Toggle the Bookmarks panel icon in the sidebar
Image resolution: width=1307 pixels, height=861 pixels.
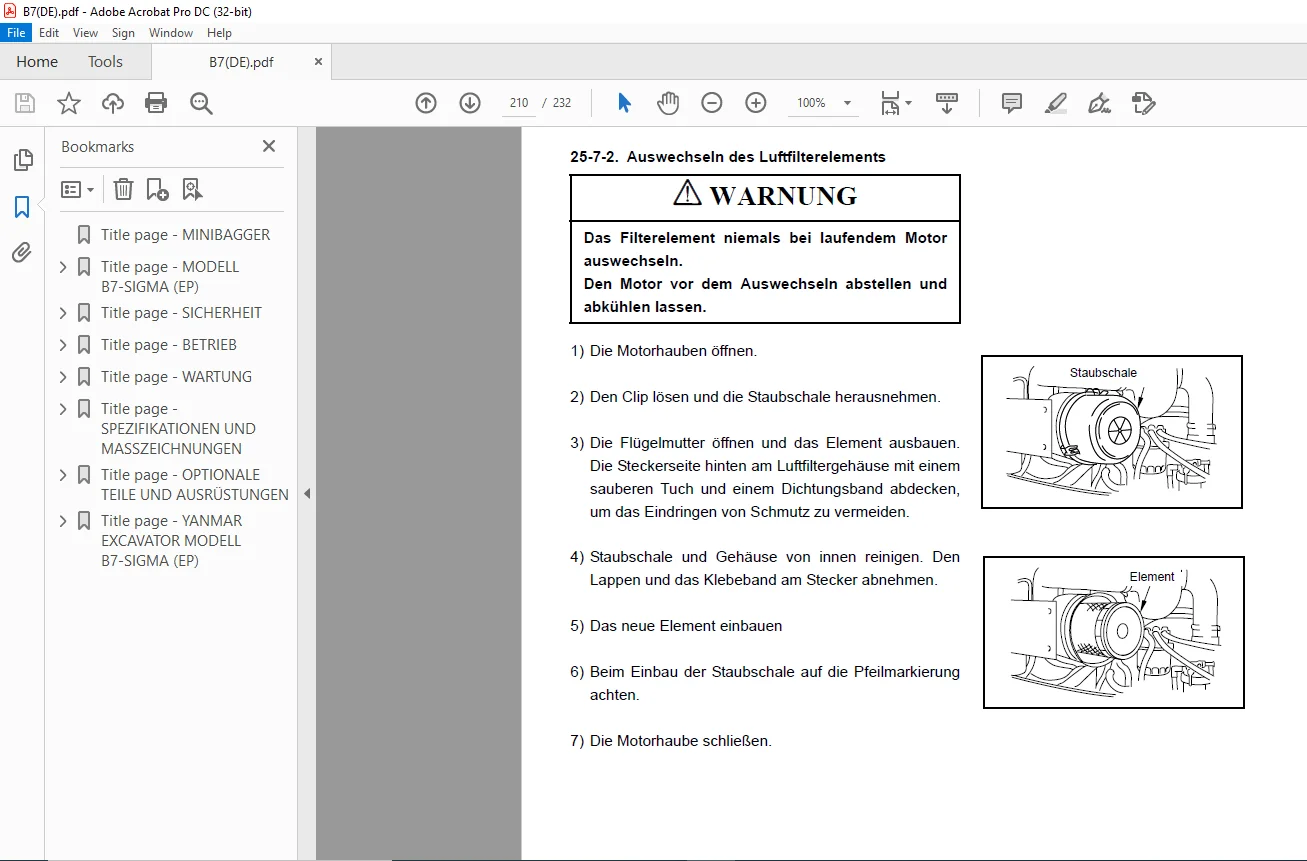pyautogui.click(x=22, y=207)
